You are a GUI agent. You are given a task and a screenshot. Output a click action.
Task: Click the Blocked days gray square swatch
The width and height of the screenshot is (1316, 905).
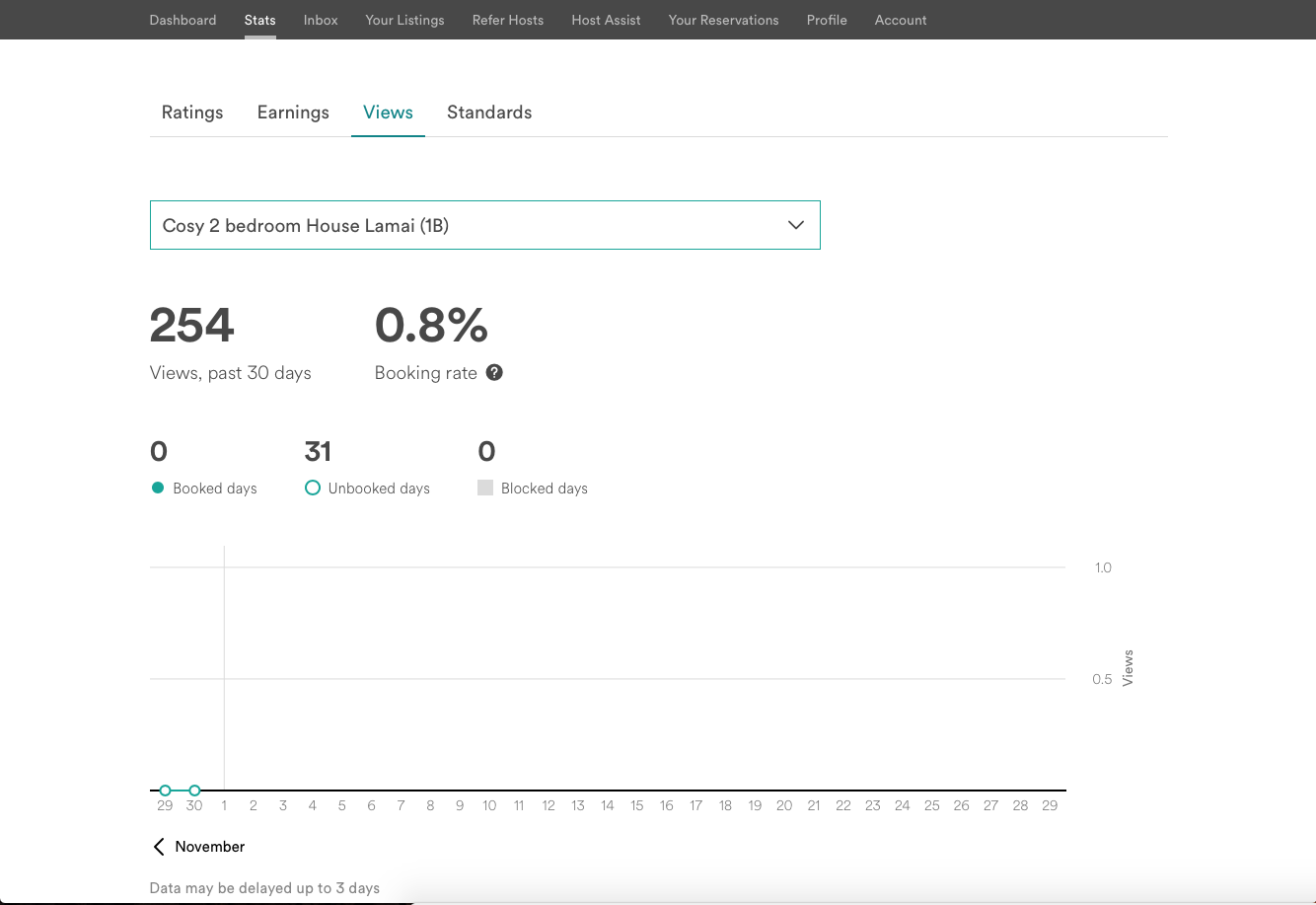click(485, 488)
